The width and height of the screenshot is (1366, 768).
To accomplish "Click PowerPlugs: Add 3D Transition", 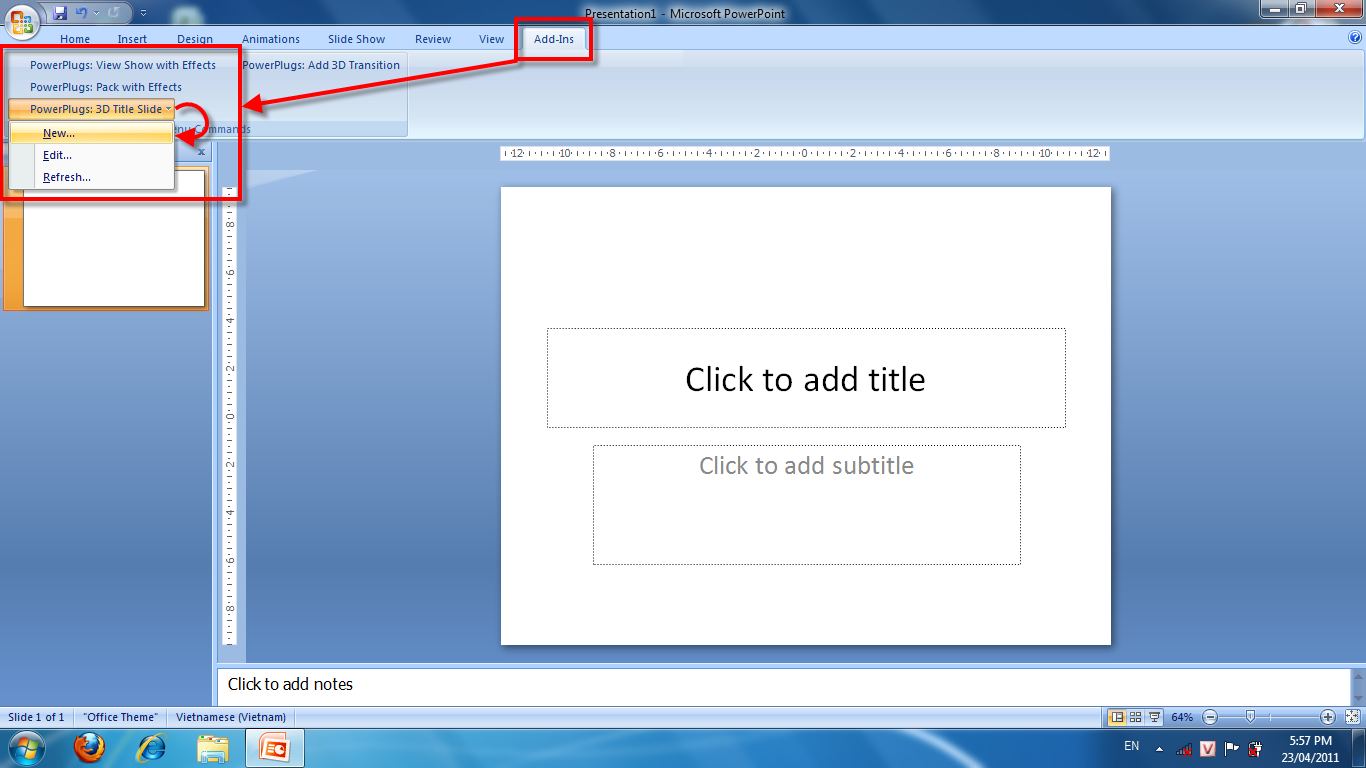I will (321, 65).
